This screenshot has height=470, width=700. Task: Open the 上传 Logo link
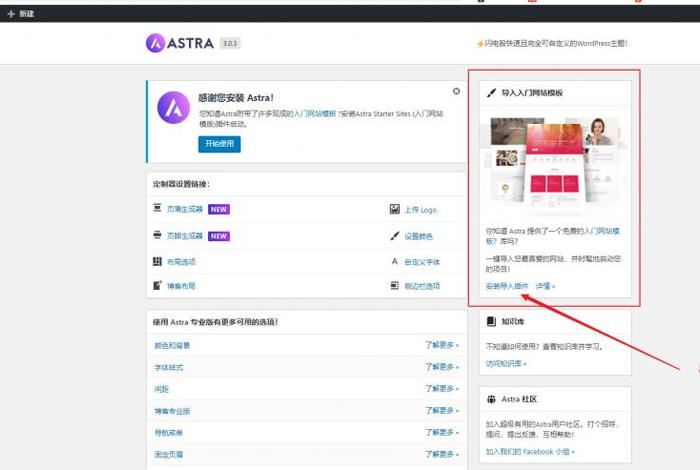click(421, 210)
